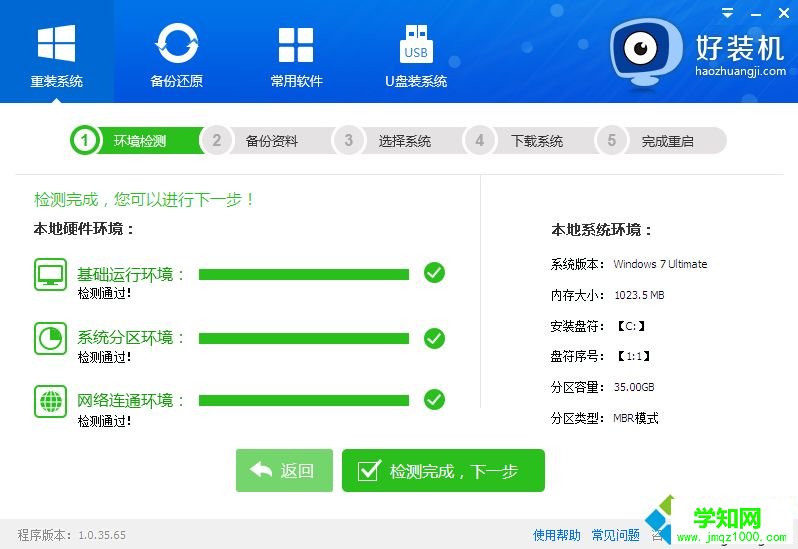Select step 4 下载系统
This screenshot has height=549, width=798.
(532, 140)
